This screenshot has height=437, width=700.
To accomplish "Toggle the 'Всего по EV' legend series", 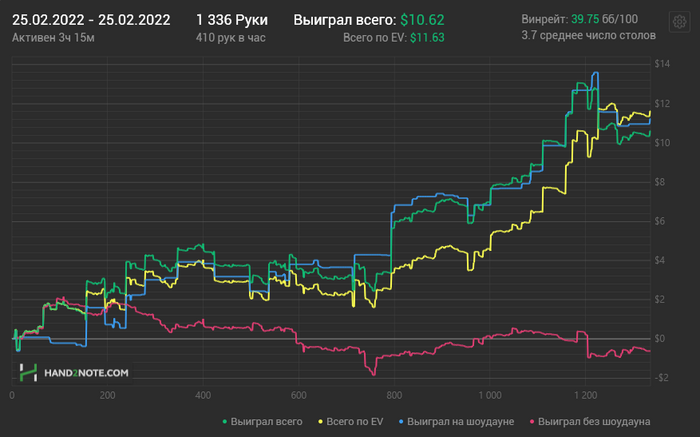I will pyautogui.click(x=350, y=421).
